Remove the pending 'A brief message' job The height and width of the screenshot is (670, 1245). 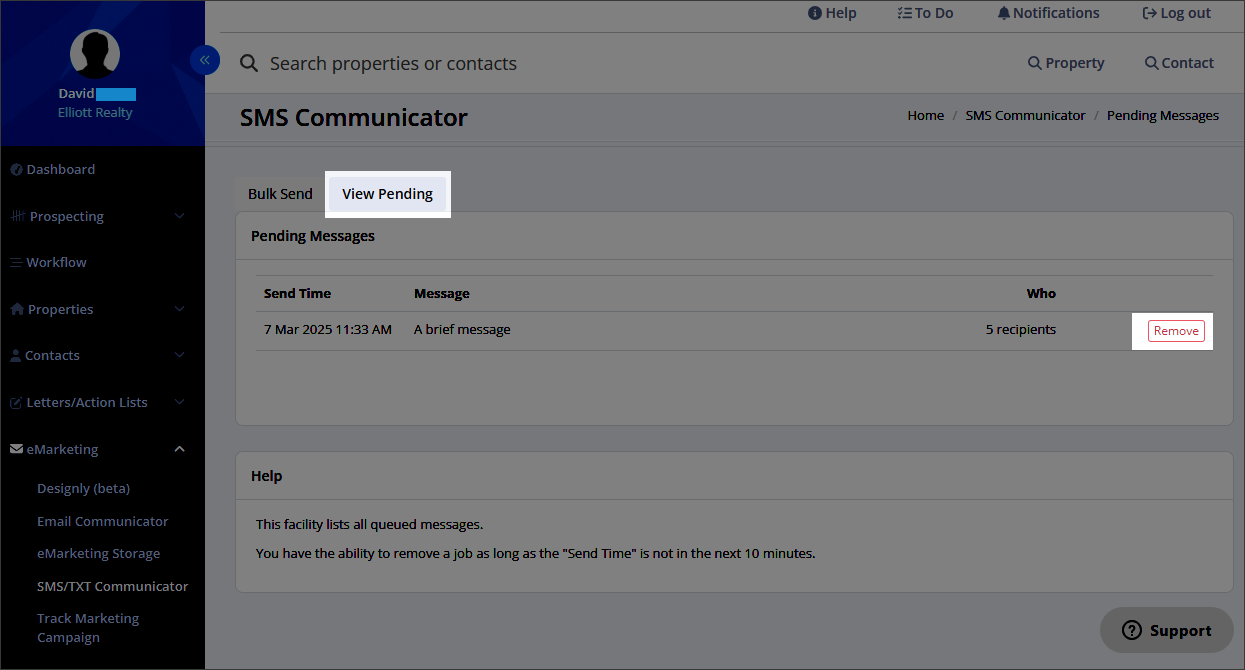(x=1176, y=331)
